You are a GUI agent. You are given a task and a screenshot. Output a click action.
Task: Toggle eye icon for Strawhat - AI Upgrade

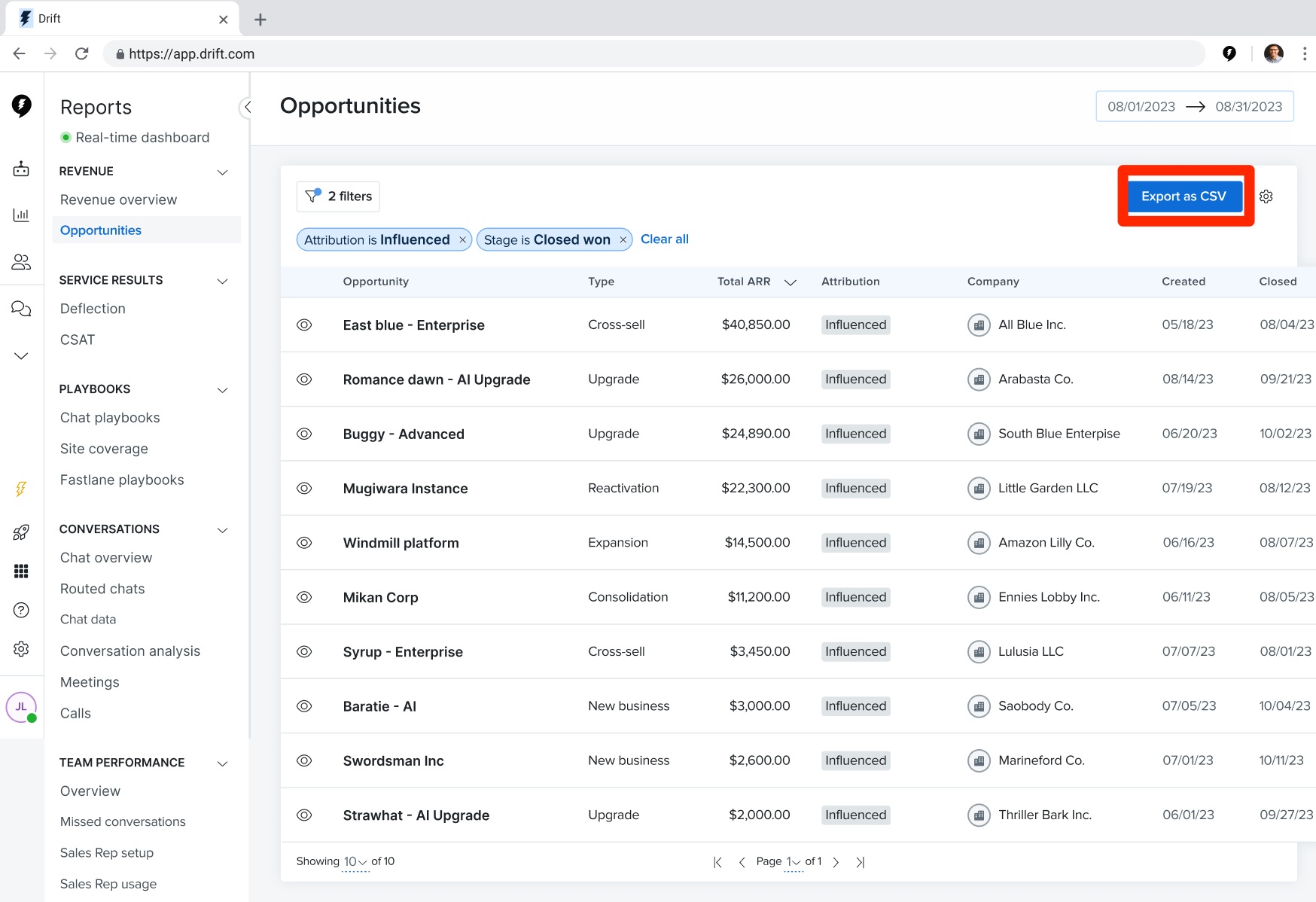coord(304,815)
